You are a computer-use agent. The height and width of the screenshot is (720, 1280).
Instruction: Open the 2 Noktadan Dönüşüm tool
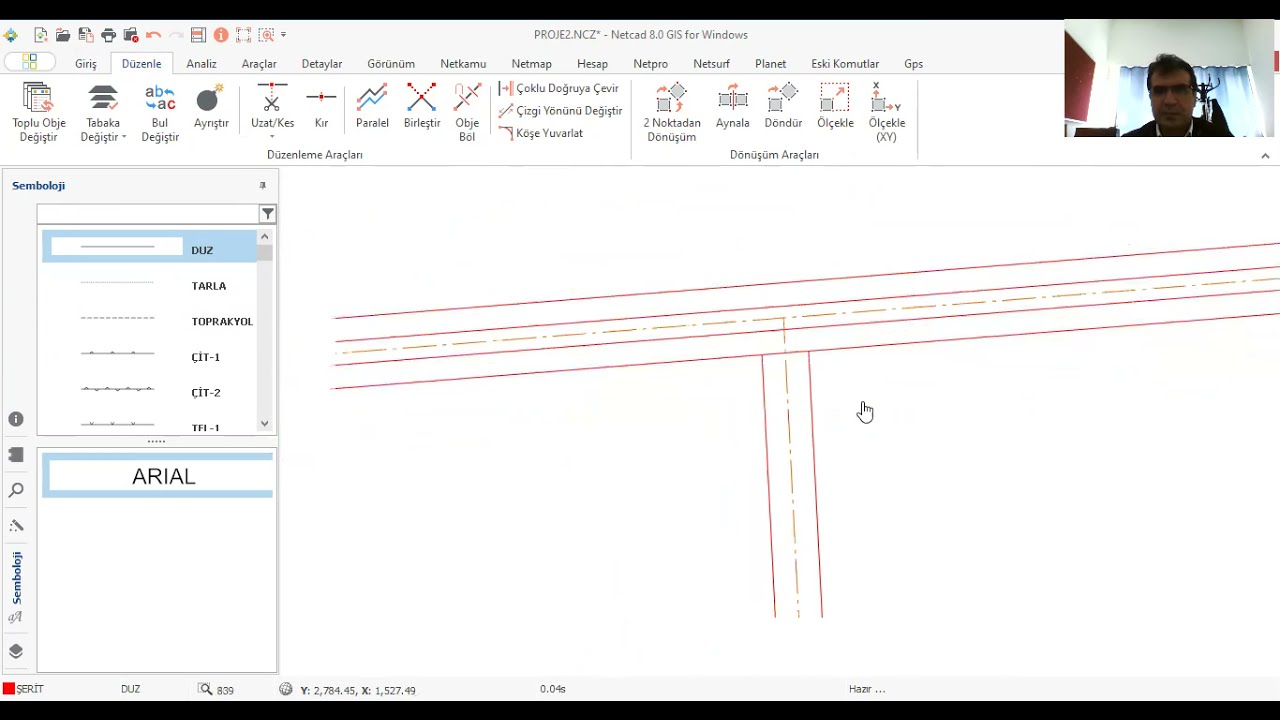pos(672,112)
